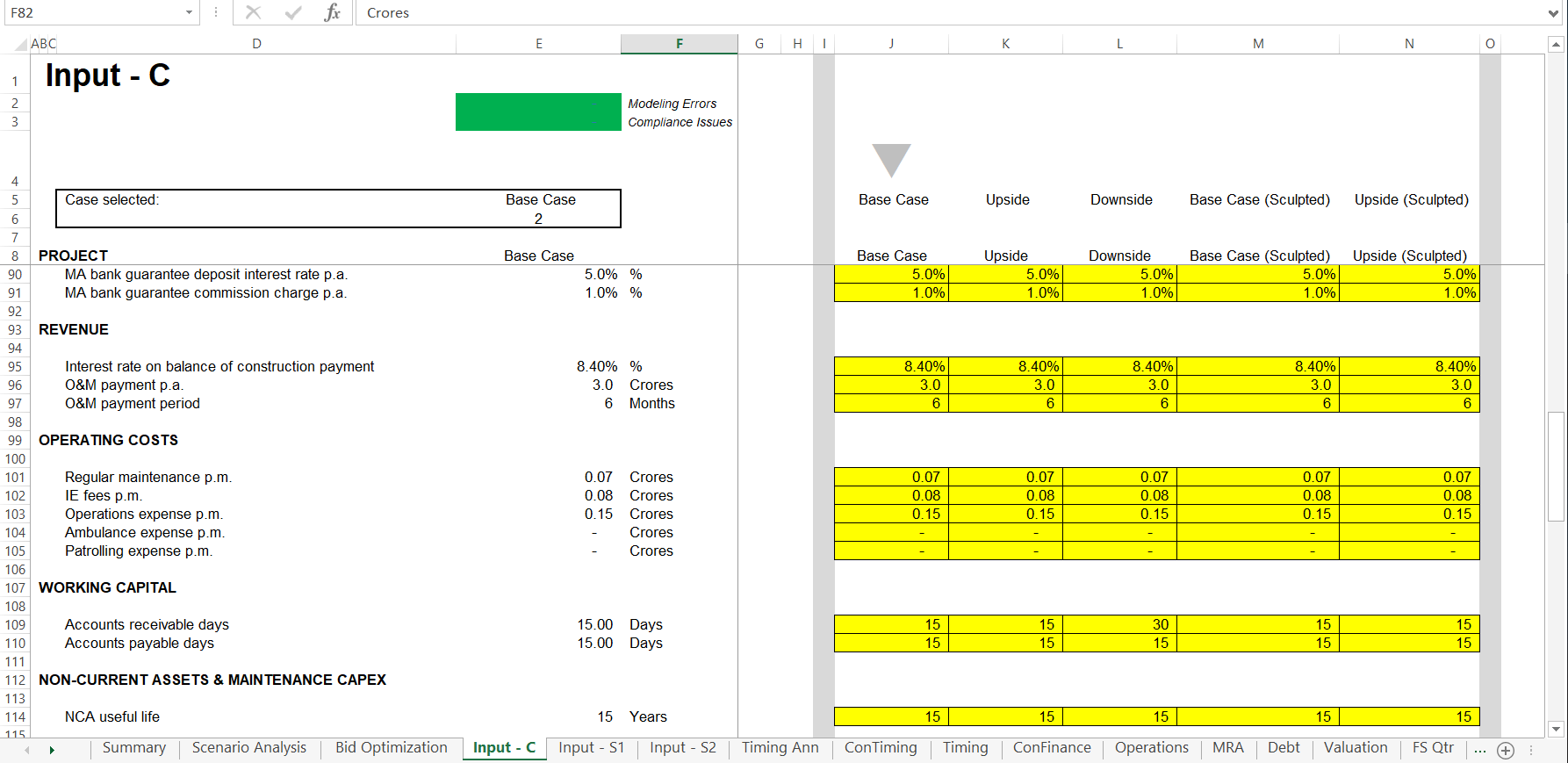Add a new sheet with plus icon

coord(1506,750)
